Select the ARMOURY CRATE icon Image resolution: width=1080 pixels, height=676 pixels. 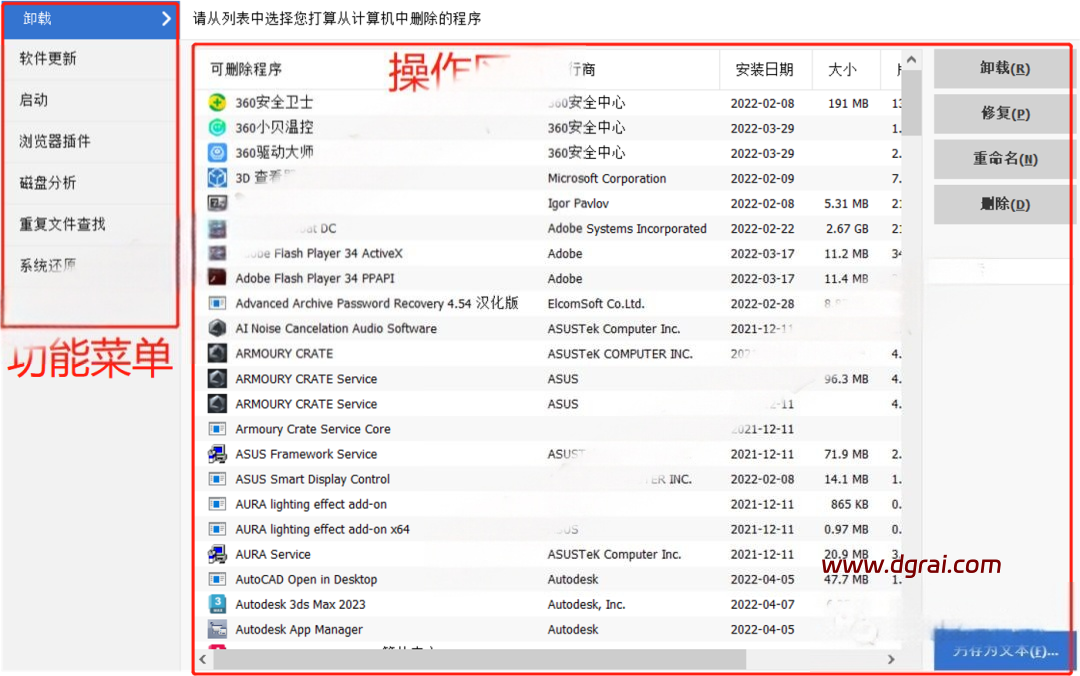(217, 353)
